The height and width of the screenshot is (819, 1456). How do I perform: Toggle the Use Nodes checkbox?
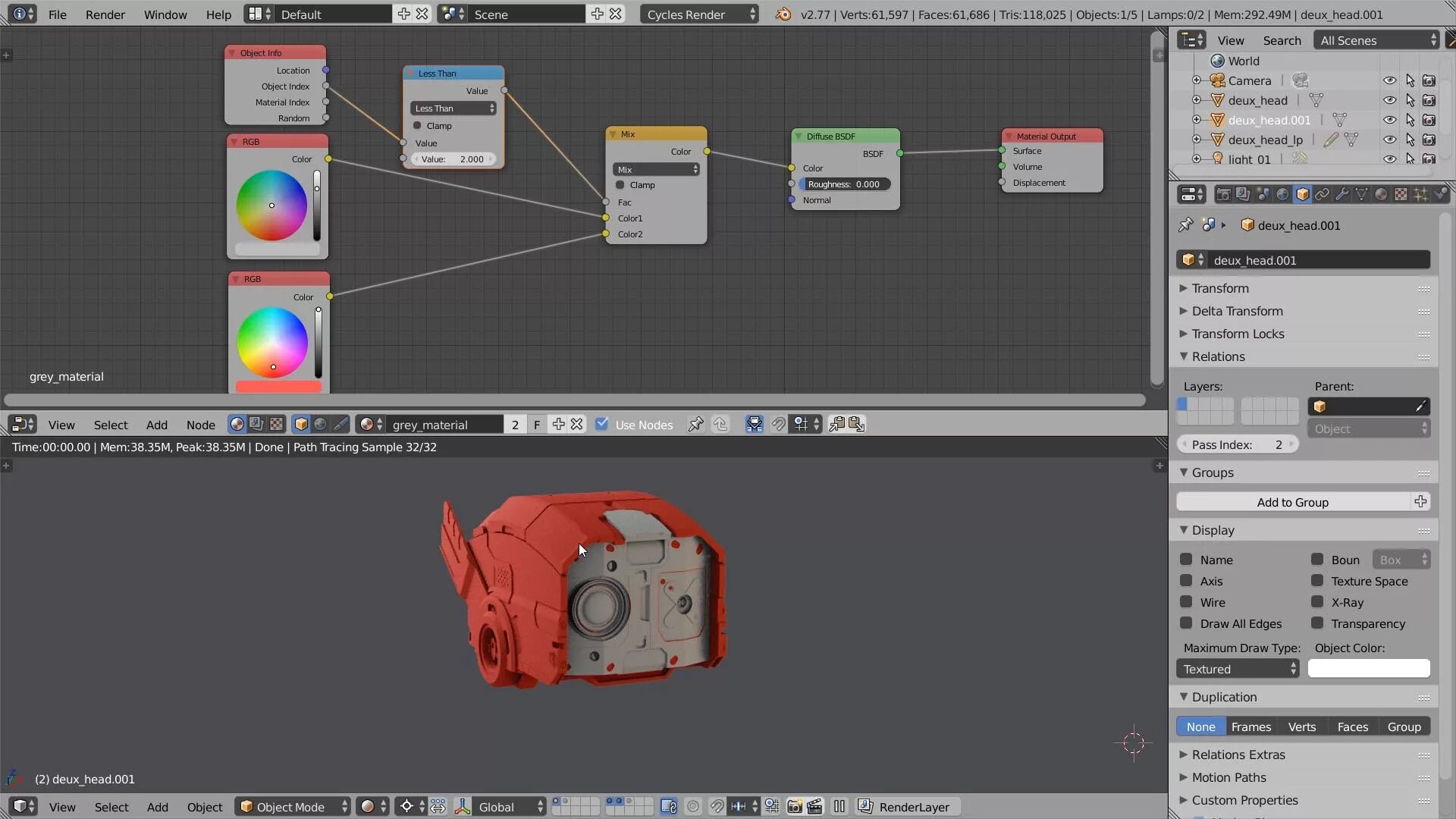(602, 425)
